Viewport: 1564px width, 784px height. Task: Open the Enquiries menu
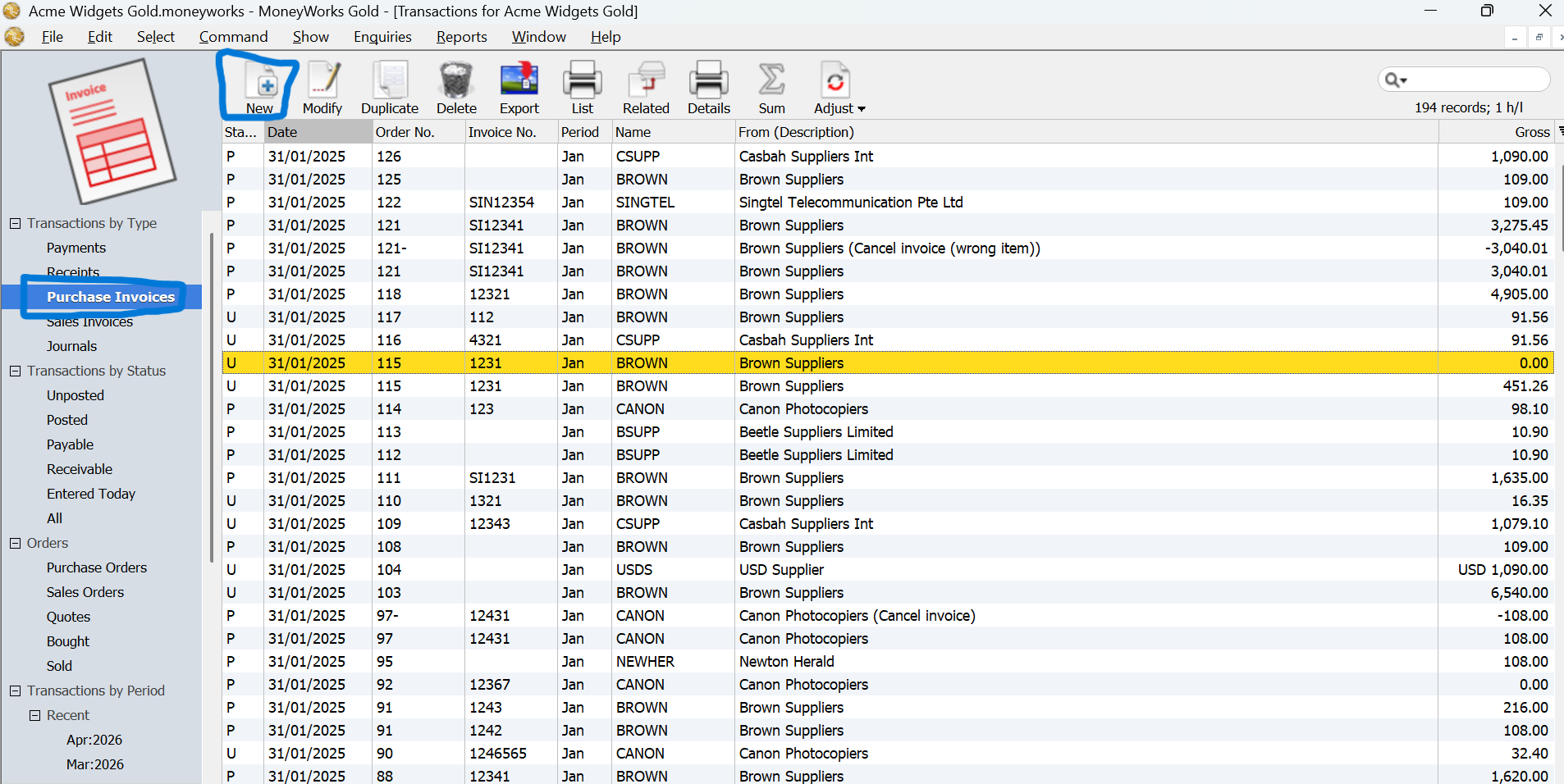coord(382,37)
